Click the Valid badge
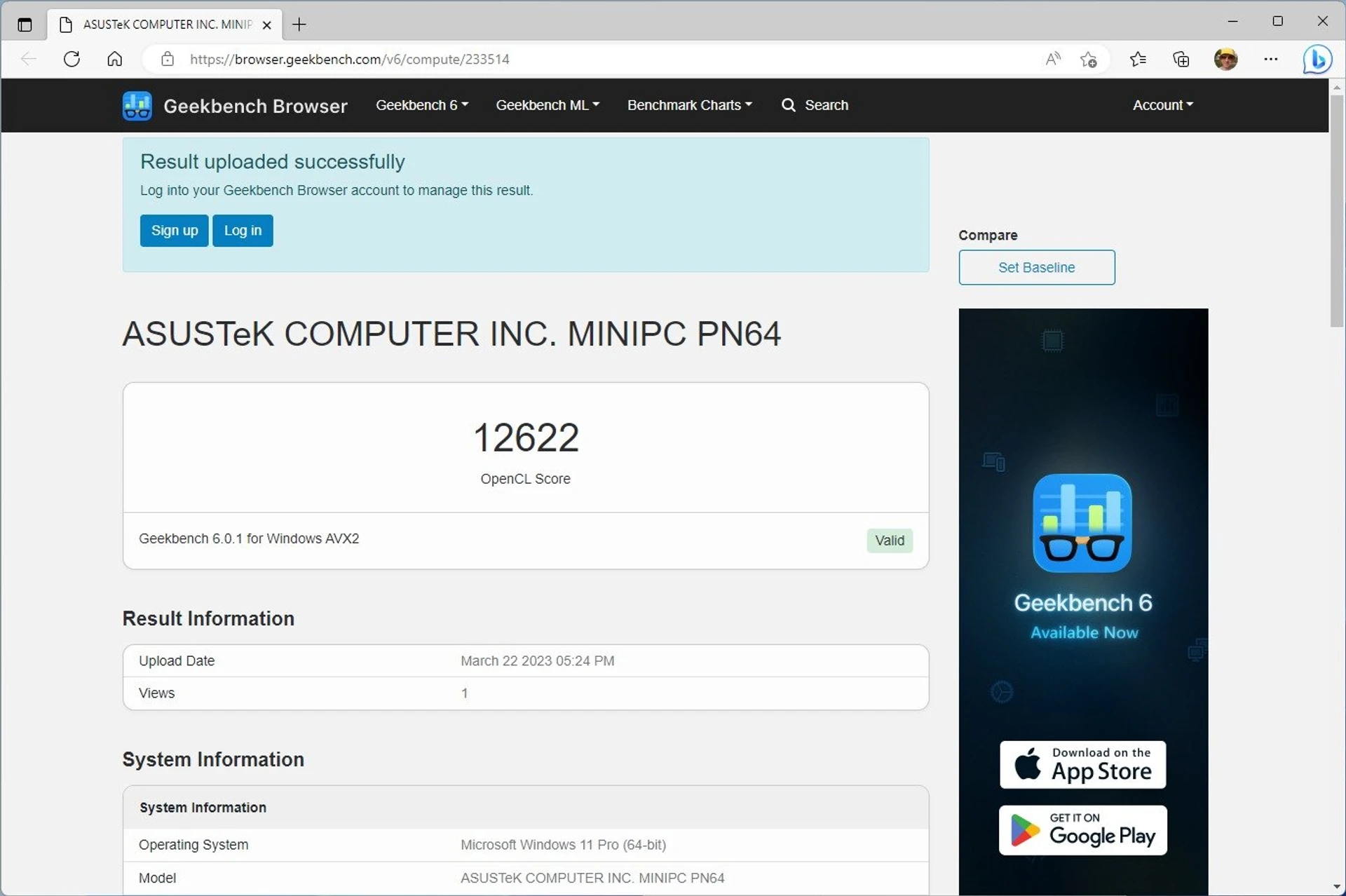 890,541
